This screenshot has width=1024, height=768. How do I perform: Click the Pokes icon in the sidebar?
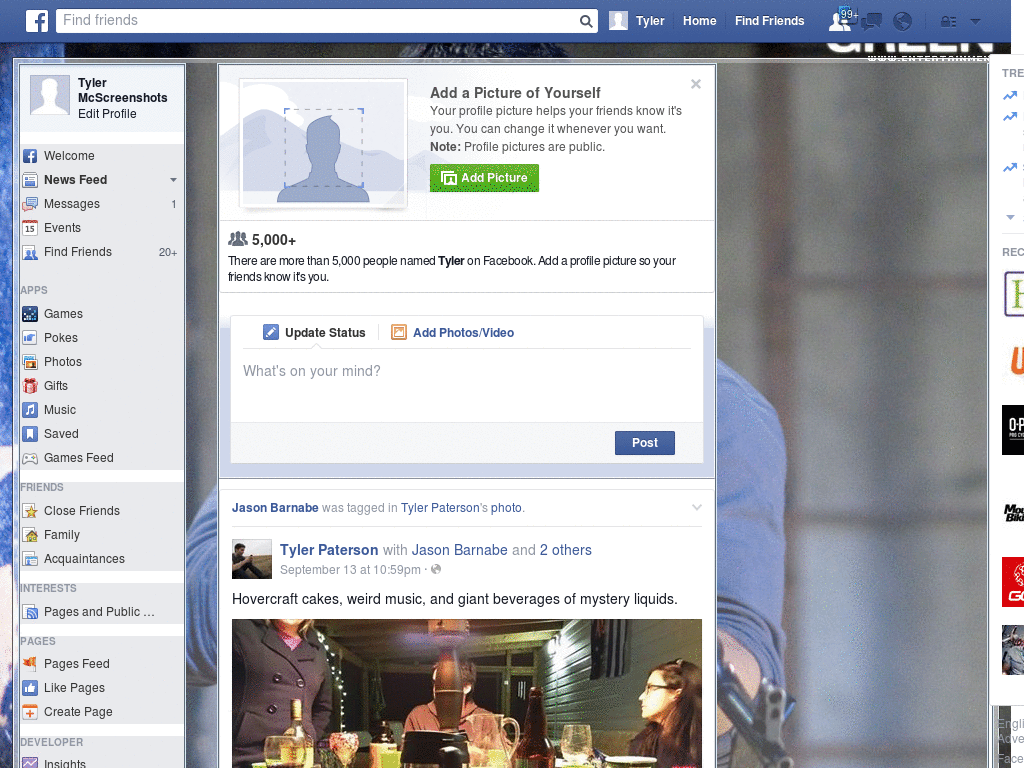pos(30,338)
